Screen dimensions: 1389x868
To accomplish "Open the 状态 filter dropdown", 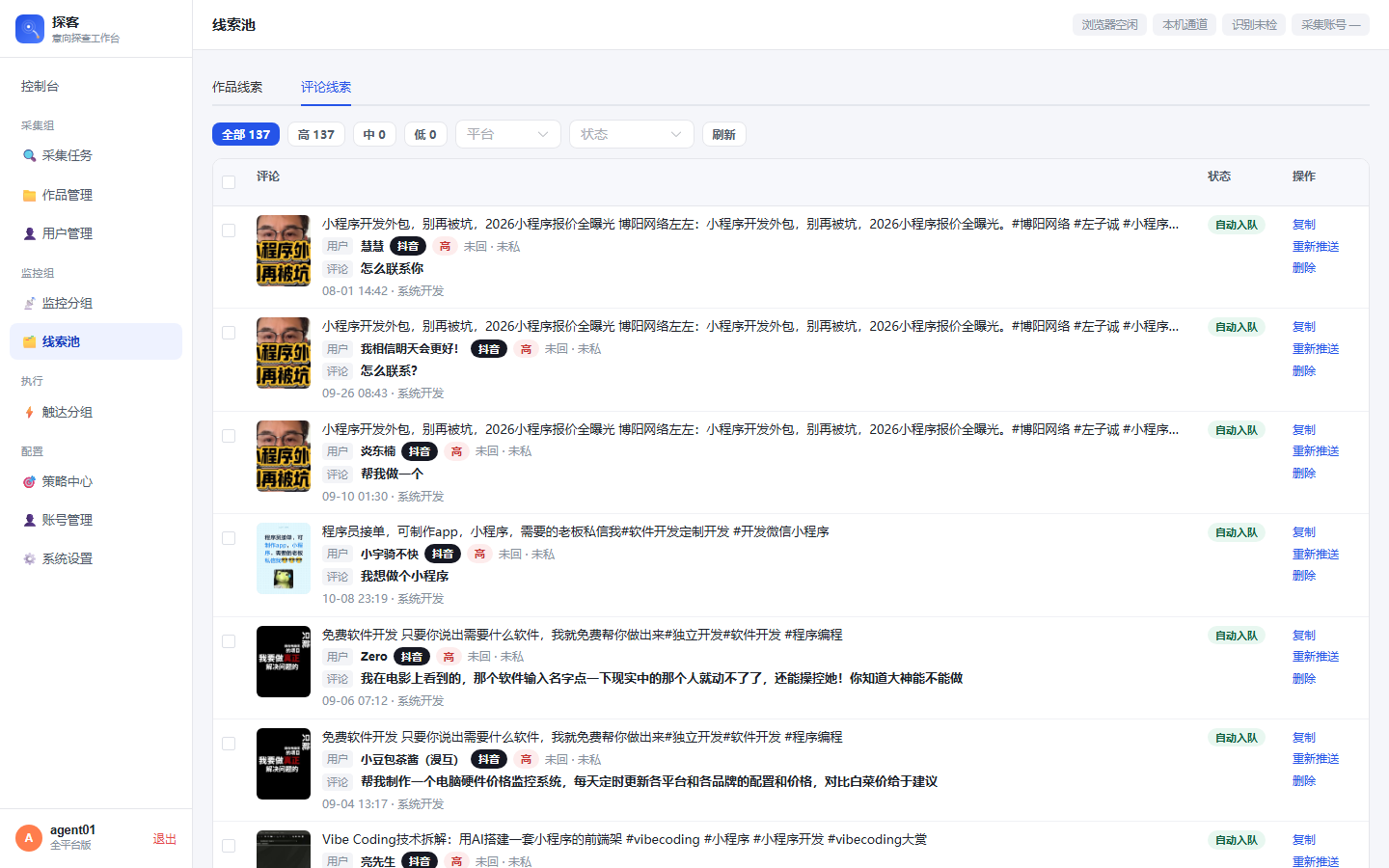I will click(x=632, y=134).
